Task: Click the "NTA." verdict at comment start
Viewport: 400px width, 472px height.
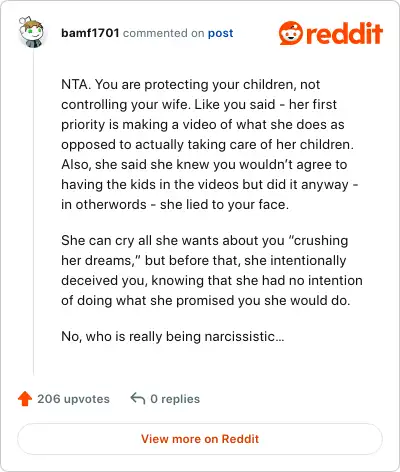Action: (76, 85)
